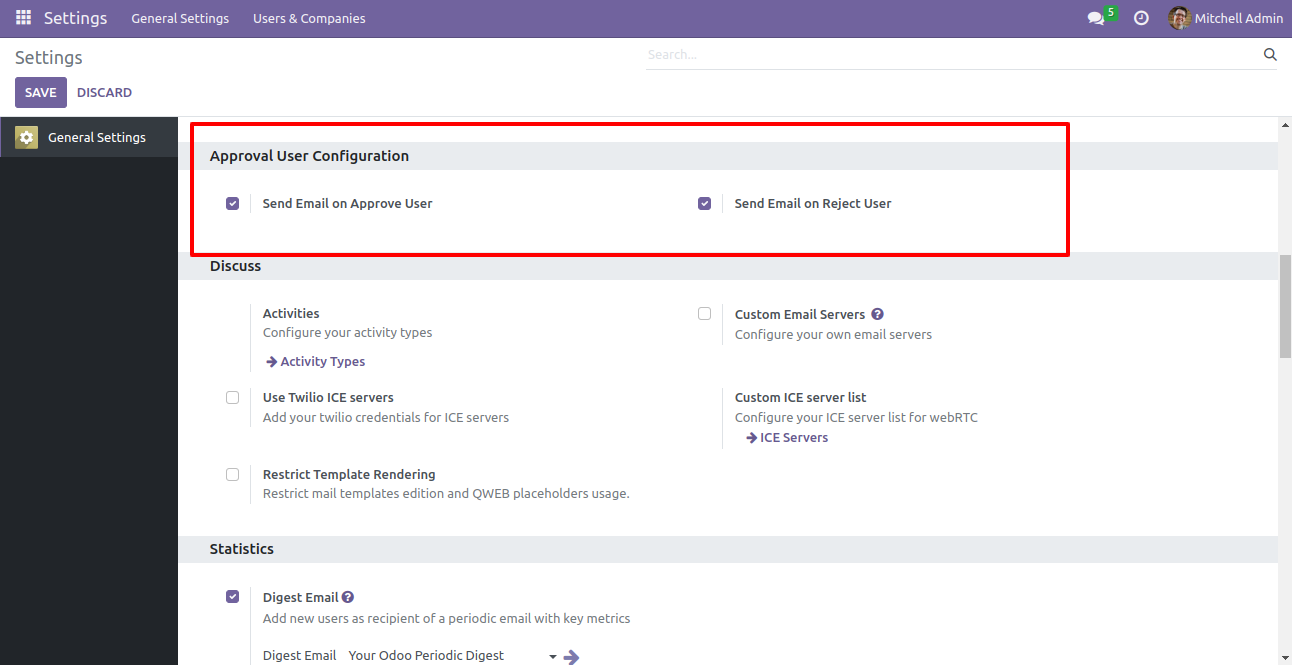Focus the settings search field
This screenshot has width=1292, height=665.
953,55
